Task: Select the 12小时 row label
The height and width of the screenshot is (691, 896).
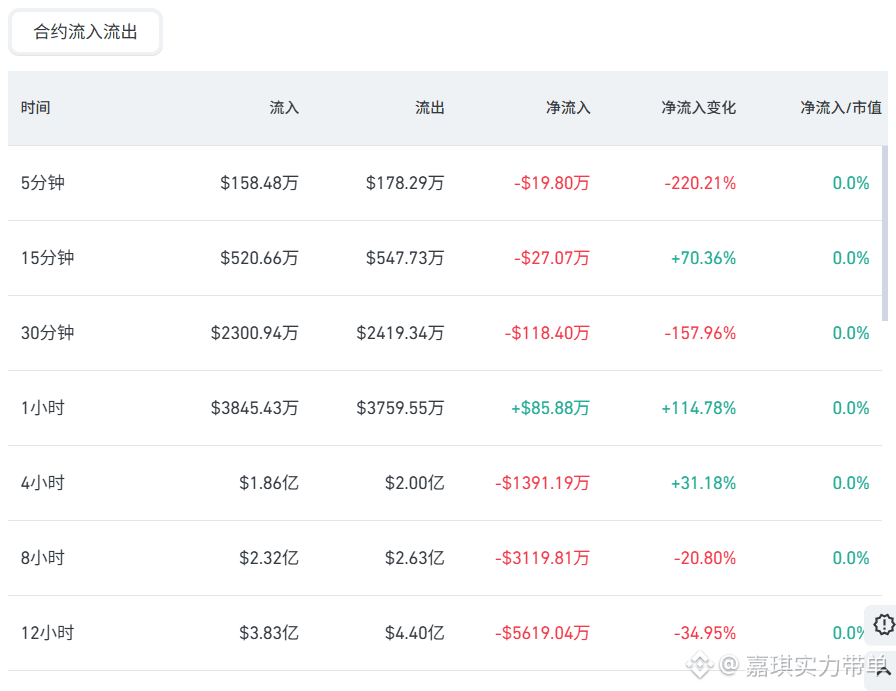Action: click(47, 633)
